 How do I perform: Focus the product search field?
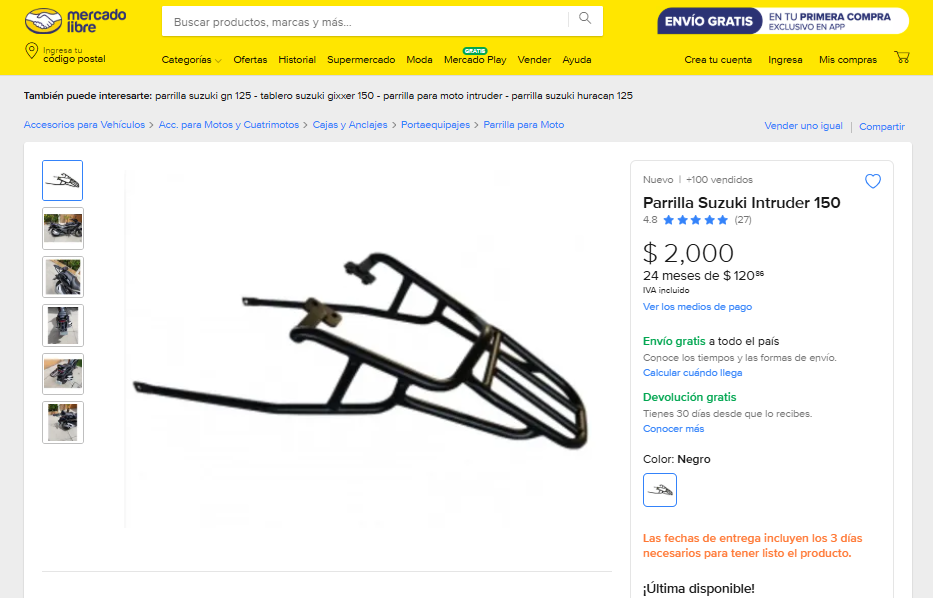(x=365, y=21)
